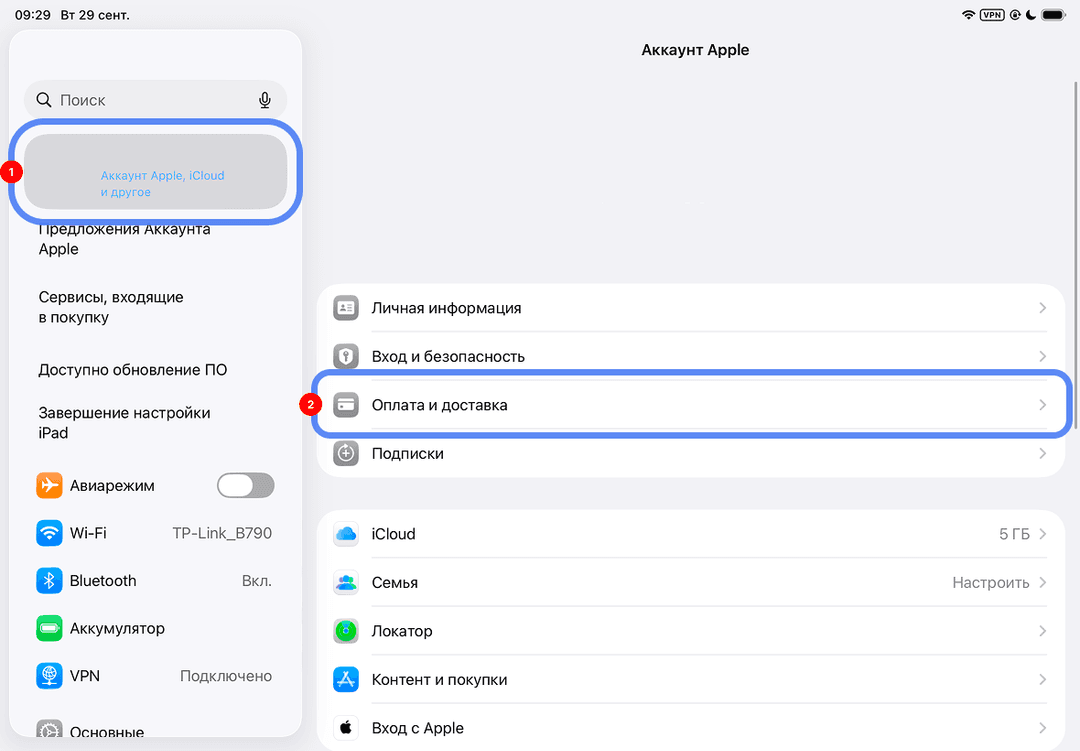
Task: Open the Личная информация row label
Action: pyautogui.click(x=446, y=308)
